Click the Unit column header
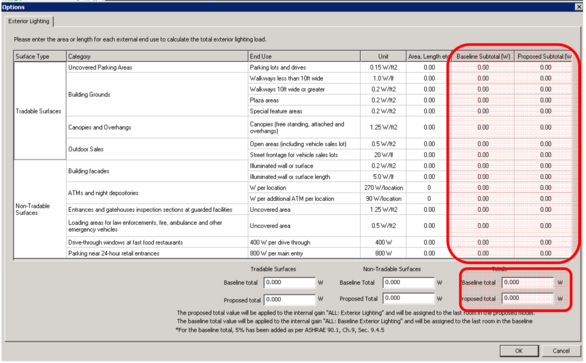Image resolution: width=586 pixels, height=363 pixels. click(383, 56)
